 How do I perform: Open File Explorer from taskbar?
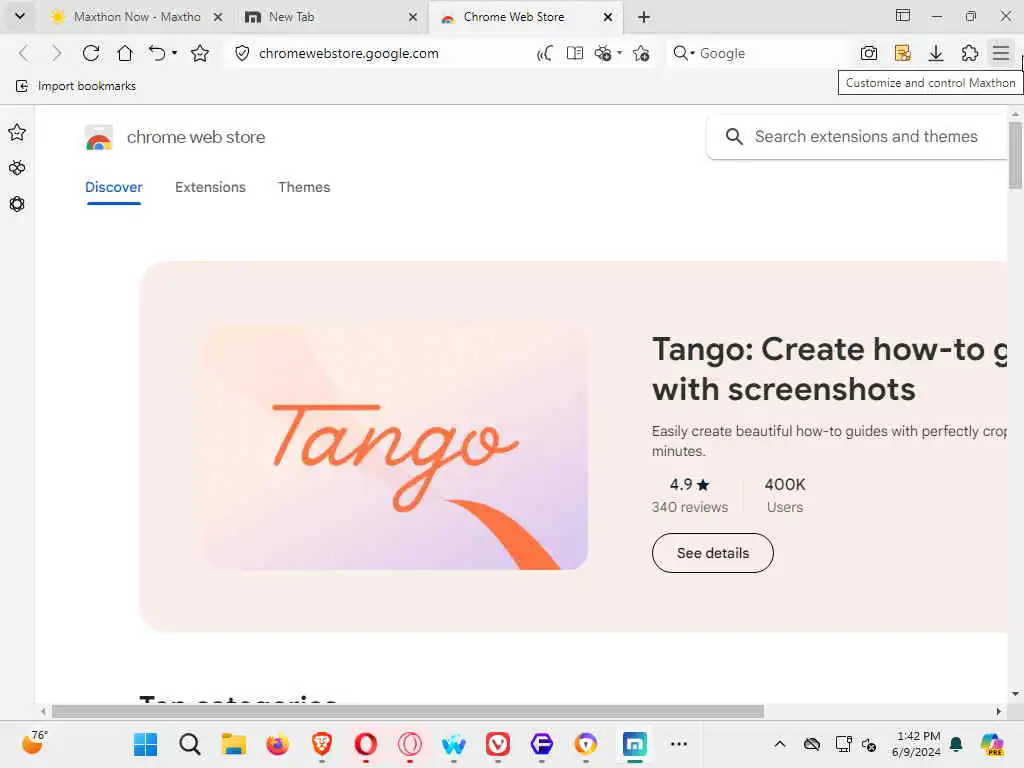[233, 744]
